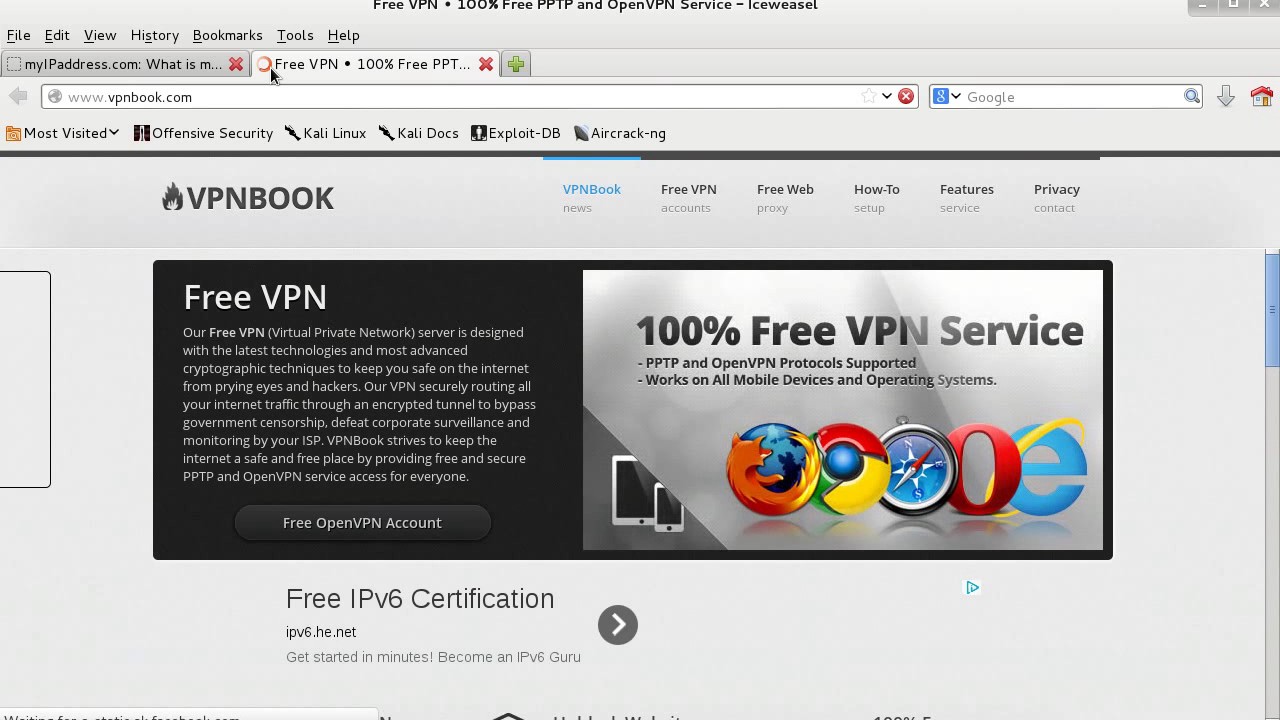Viewport: 1280px width, 720px height.
Task: Click the search magnifier icon
Action: [1192, 97]
